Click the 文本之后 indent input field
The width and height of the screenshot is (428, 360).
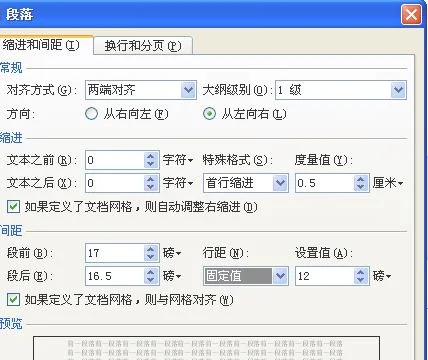click(x=115, y=183)
